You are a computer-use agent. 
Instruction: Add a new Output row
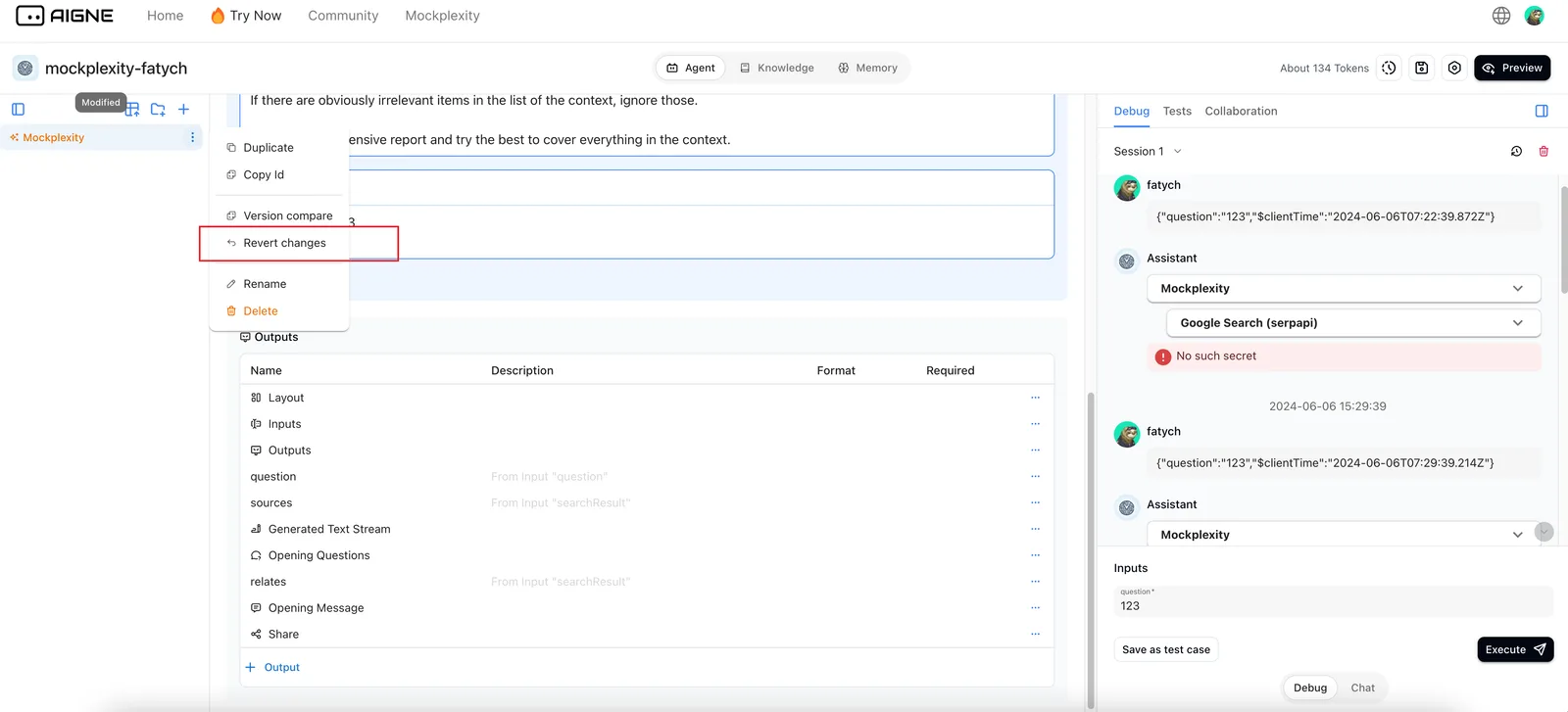[272, 668]
